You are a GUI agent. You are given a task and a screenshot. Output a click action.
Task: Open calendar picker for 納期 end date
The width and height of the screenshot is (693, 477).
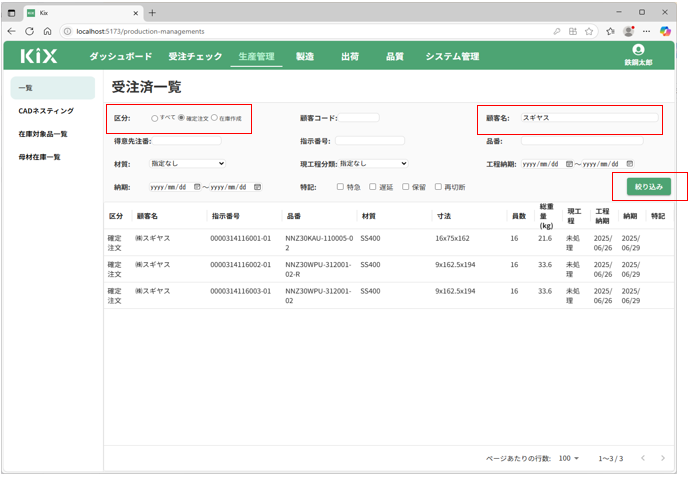tap(257, 187)
